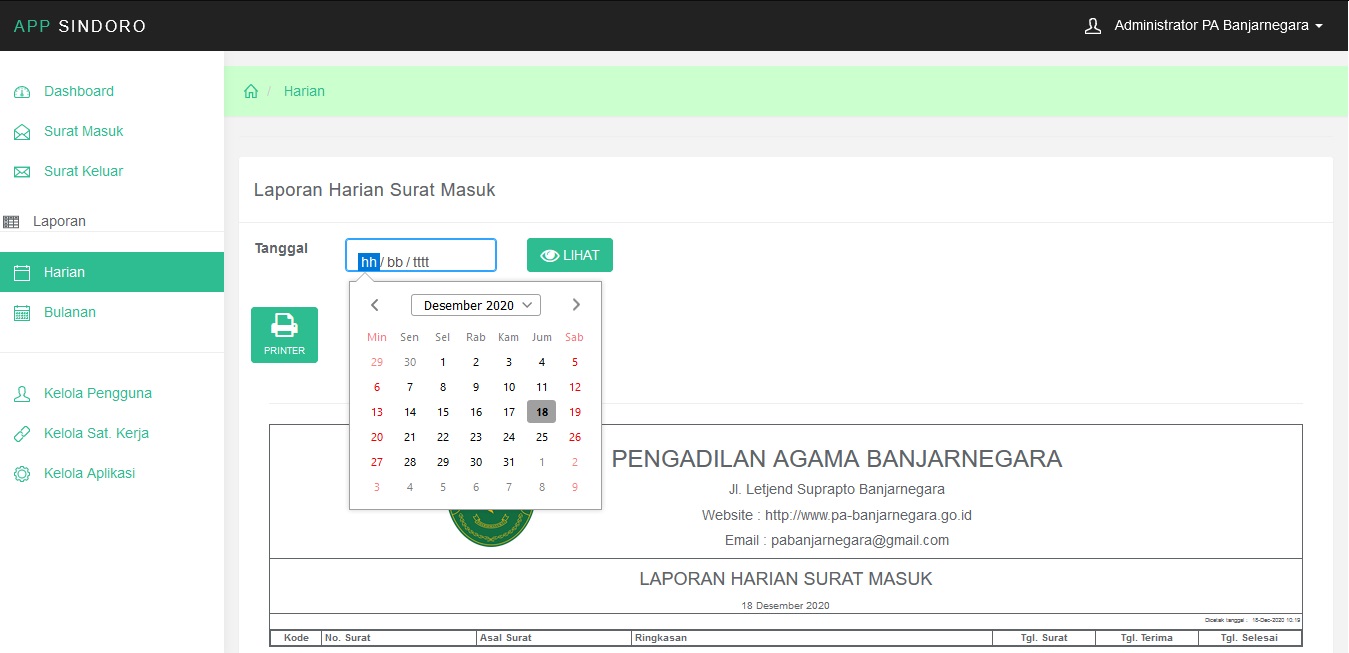Viewport: 1349px width, 653px height.
Task: Open the Harian report menu item
Action: [x=64, y=272]
